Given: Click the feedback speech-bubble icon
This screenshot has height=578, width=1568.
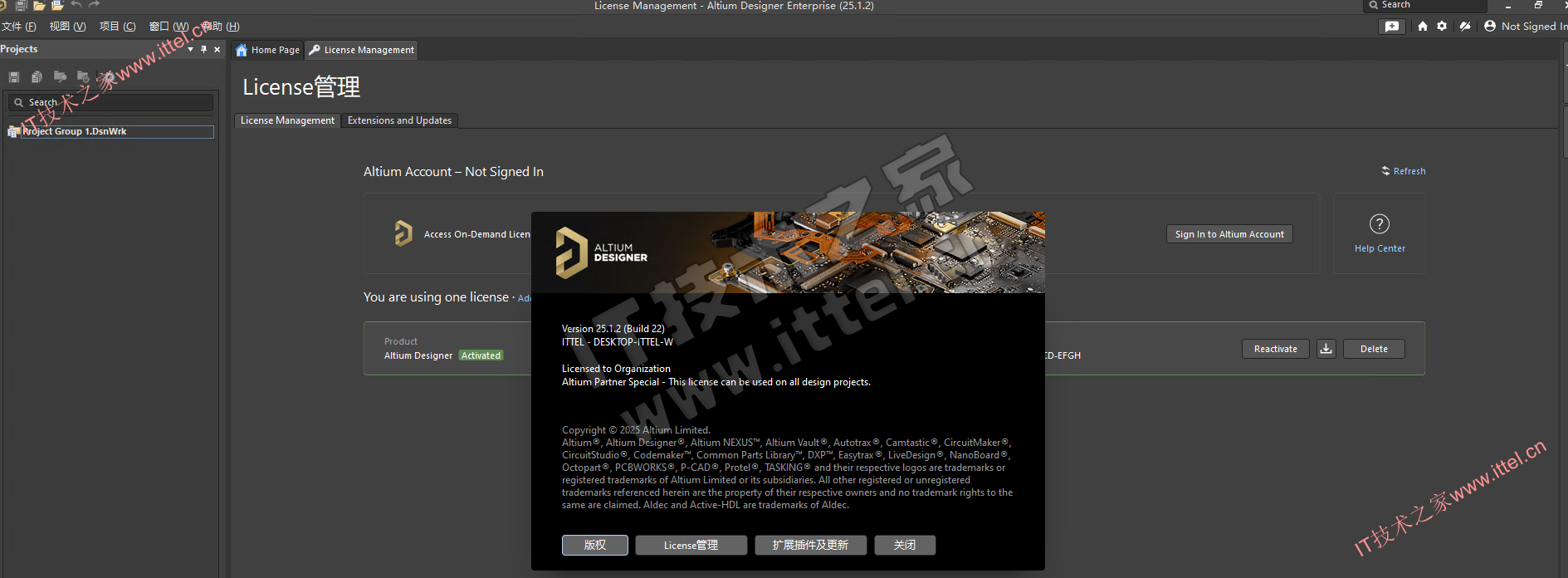Looking at the screenshot, I should [x=1392, y=27].
